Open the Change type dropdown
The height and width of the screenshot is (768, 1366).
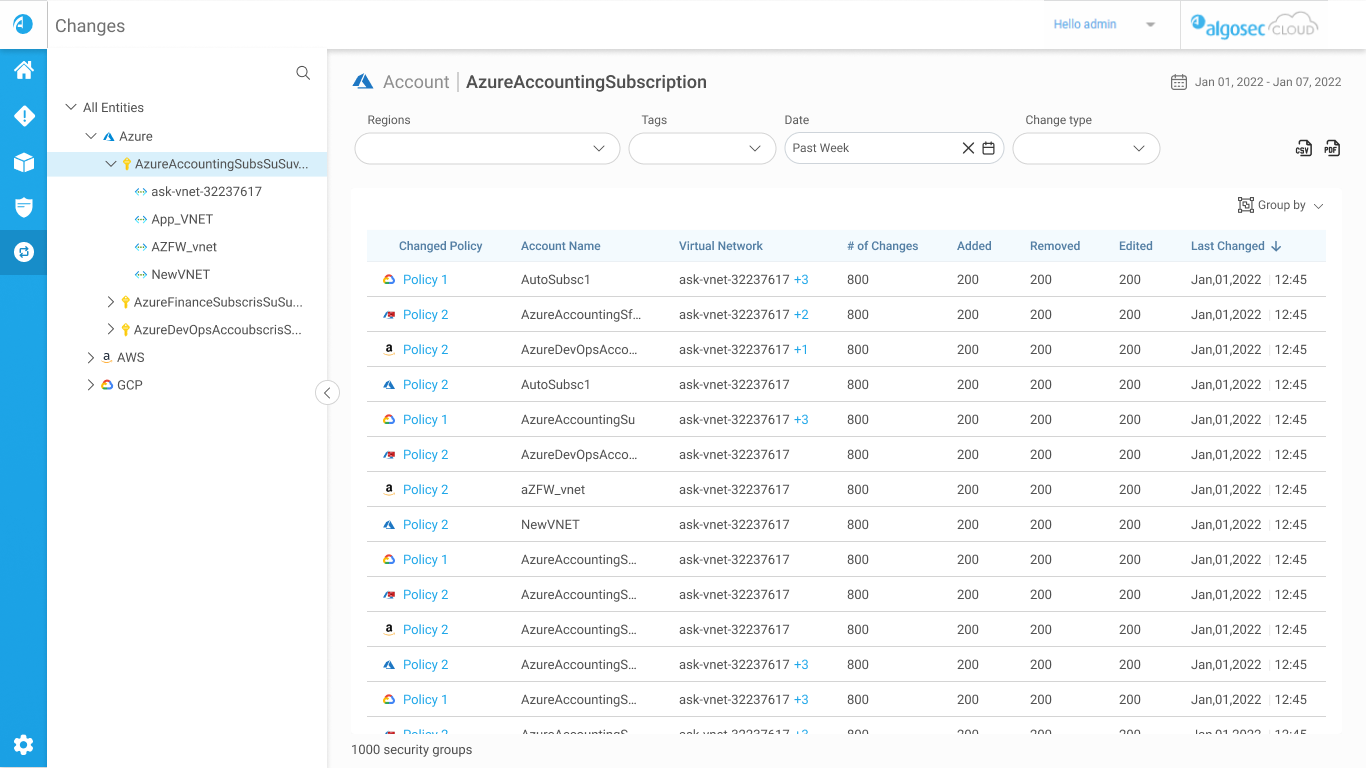click(x=1086, y=148)
